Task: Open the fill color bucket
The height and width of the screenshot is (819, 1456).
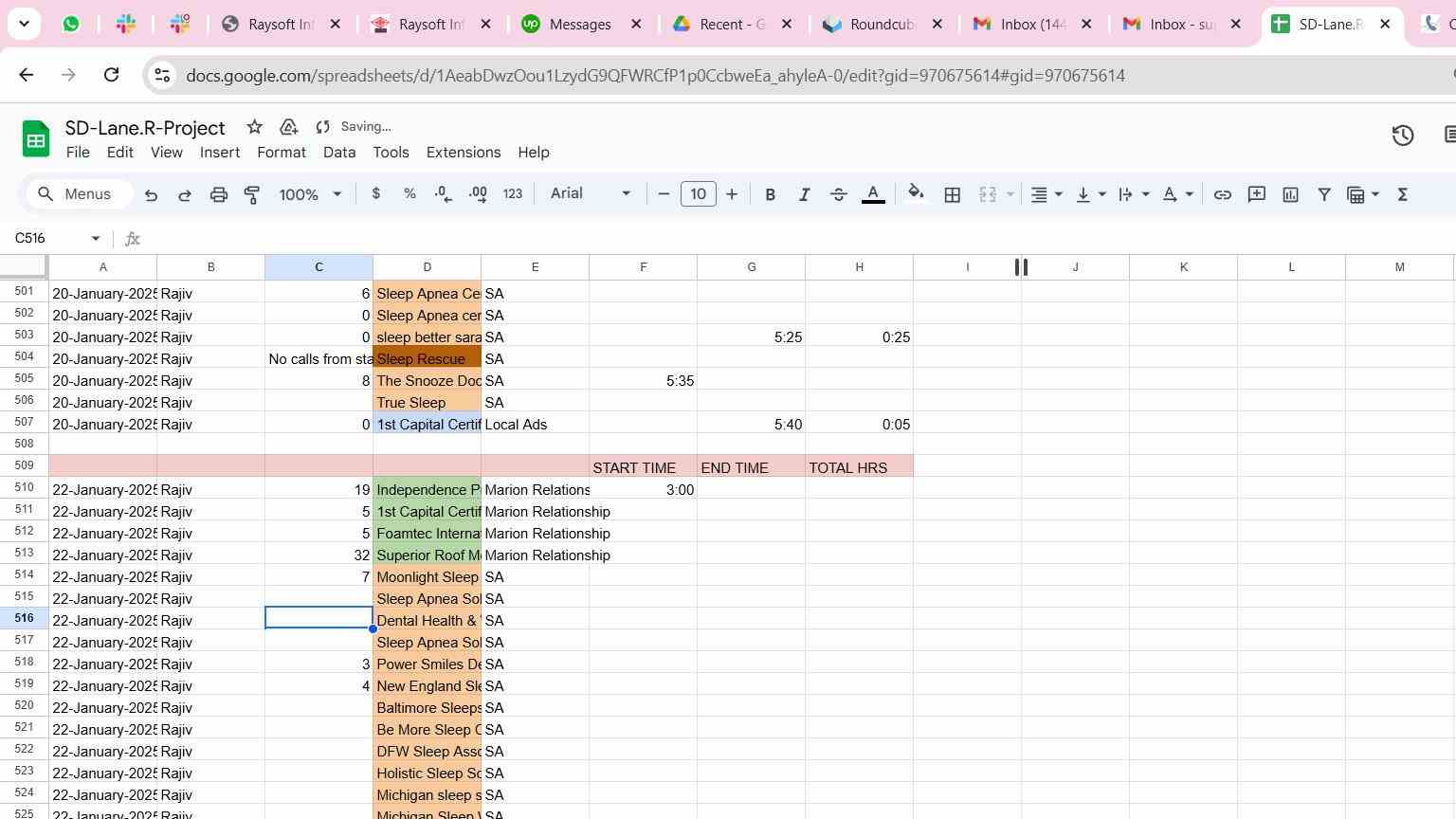Action: tap(916, 194)
